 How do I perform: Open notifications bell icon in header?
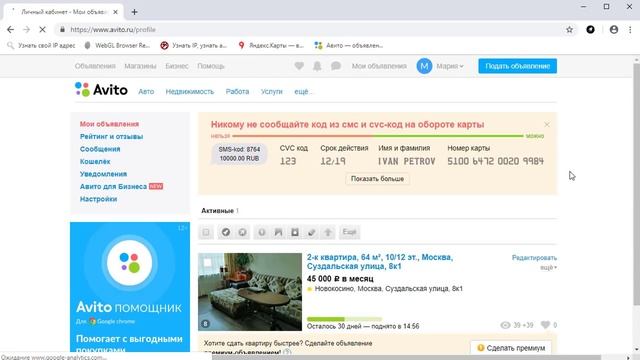click(317, 66)
